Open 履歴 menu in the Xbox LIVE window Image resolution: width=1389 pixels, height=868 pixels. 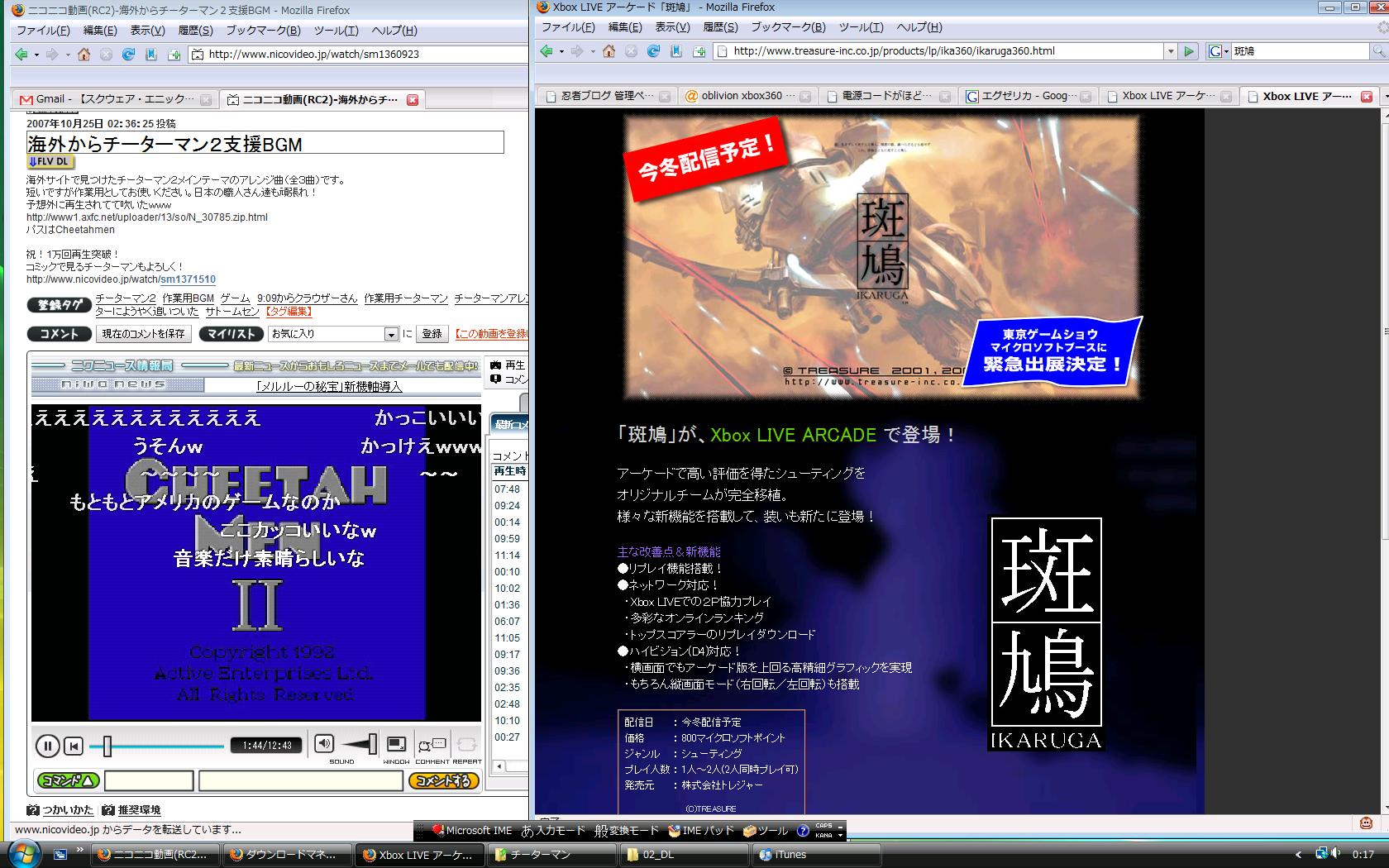(x=720, y=27)
